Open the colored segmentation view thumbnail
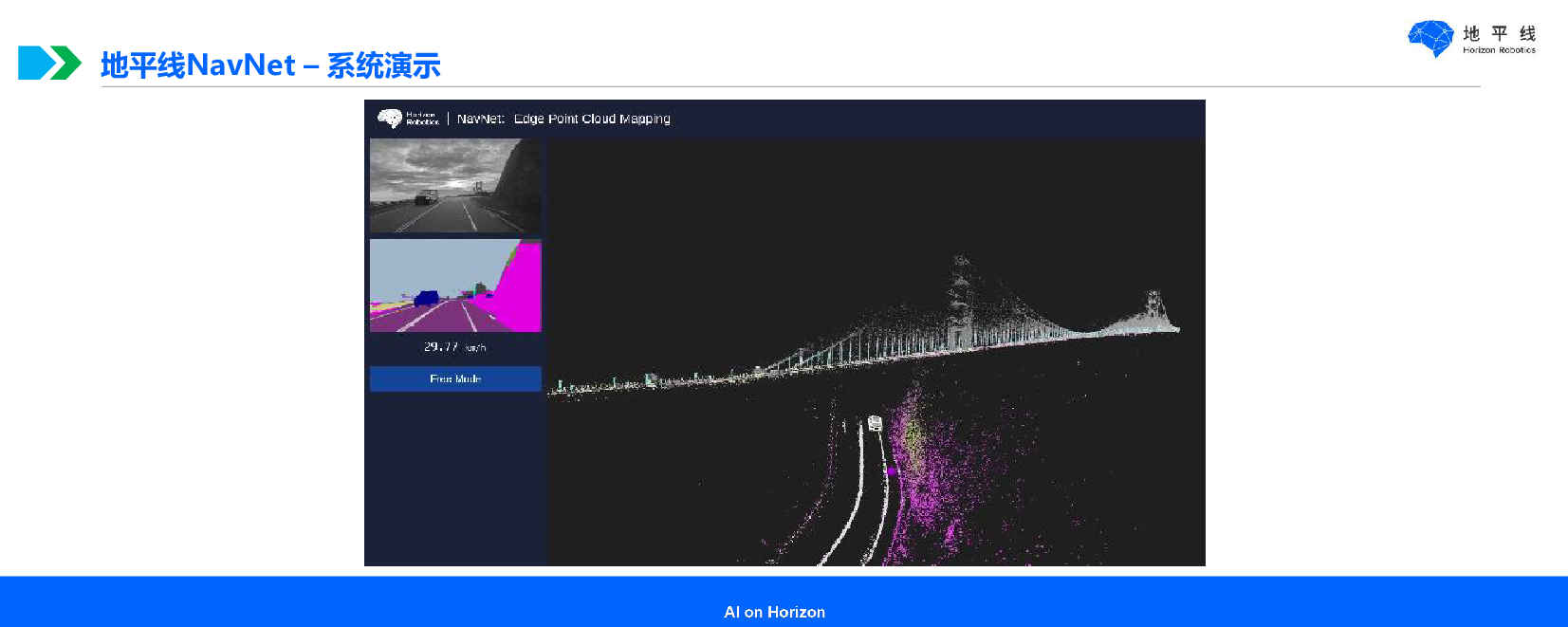The image size is (1568, 627). 455,286
